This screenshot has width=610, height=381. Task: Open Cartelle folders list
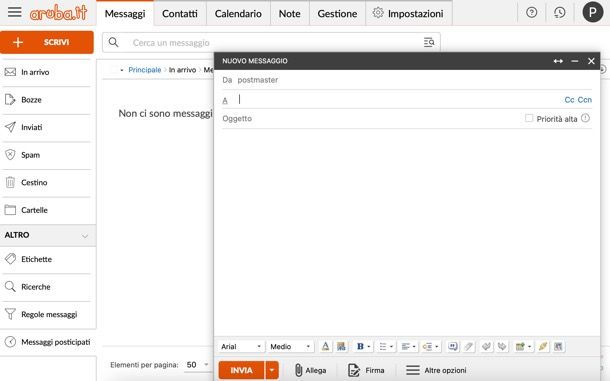47,210
